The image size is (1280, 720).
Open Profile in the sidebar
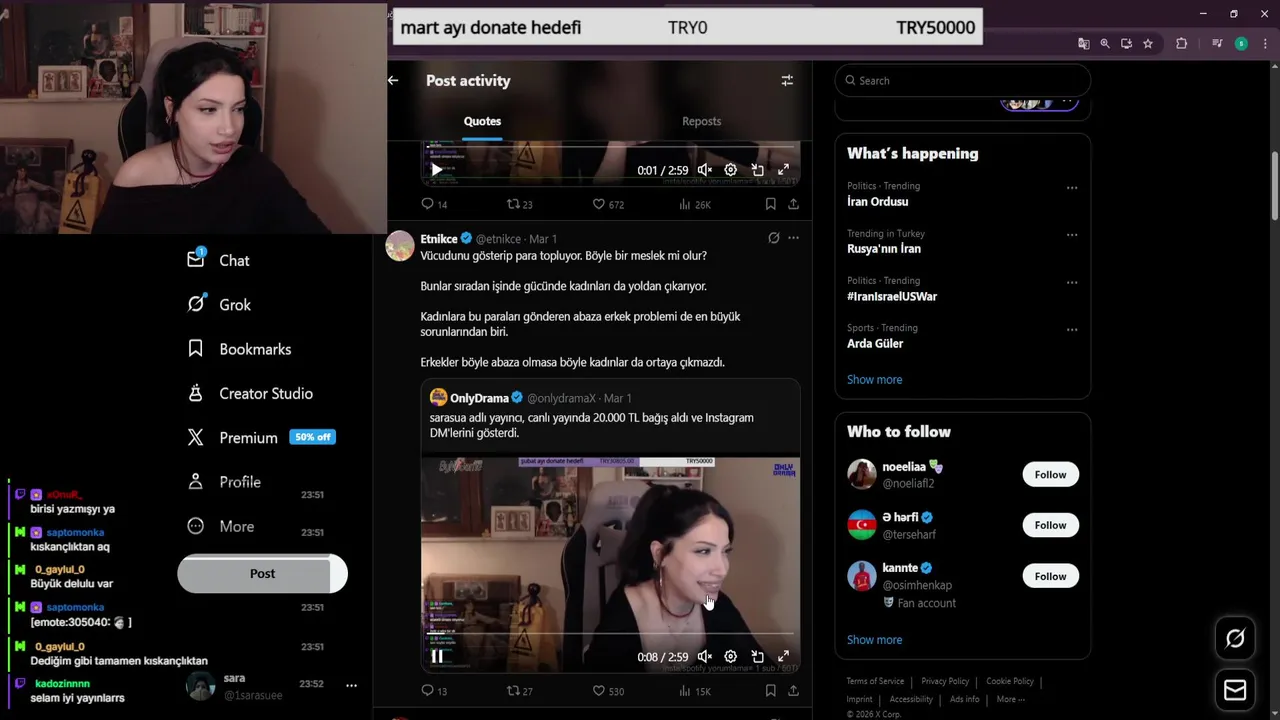224,481
